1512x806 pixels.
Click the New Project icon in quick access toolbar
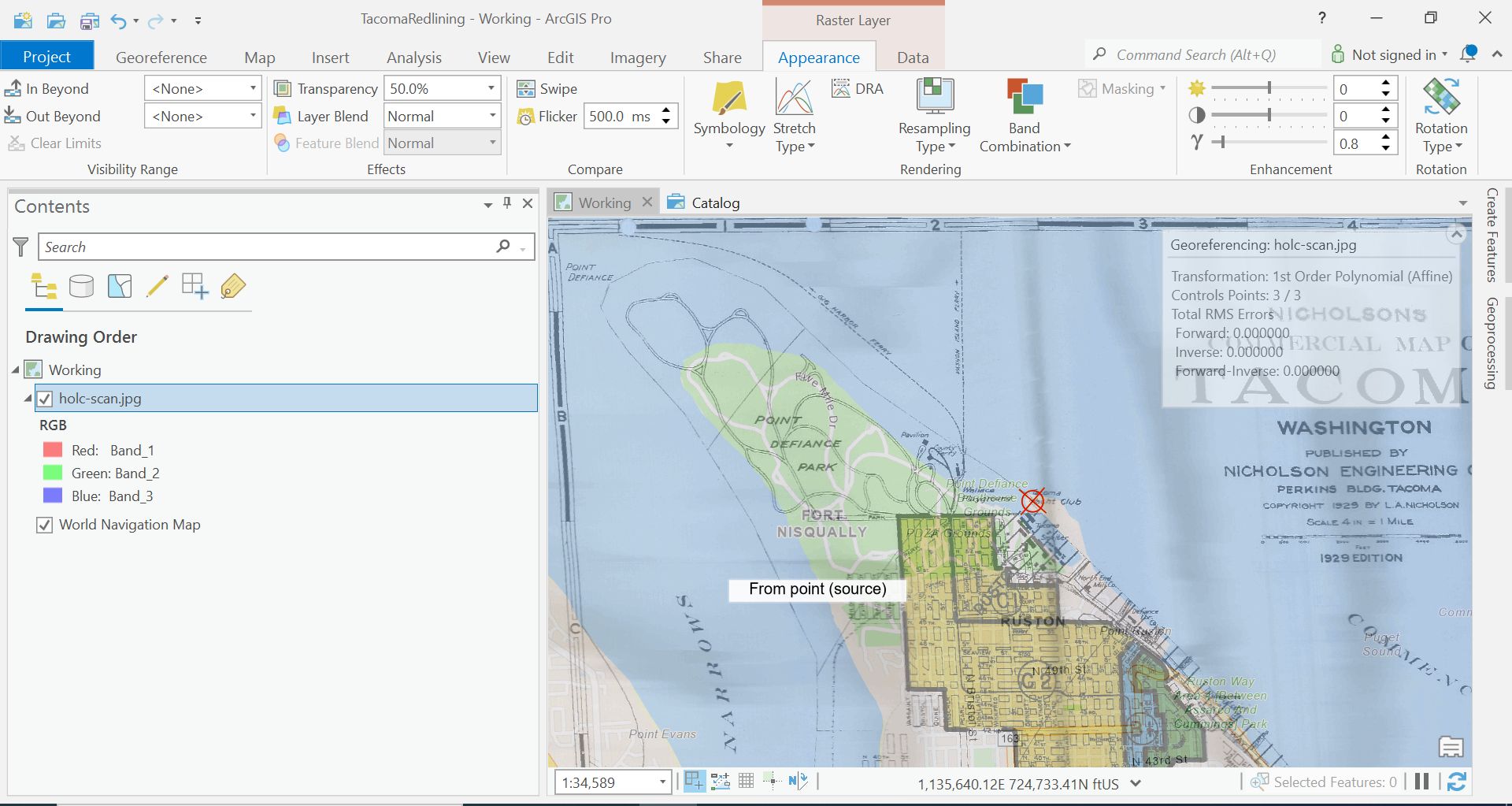click(23, 20)
